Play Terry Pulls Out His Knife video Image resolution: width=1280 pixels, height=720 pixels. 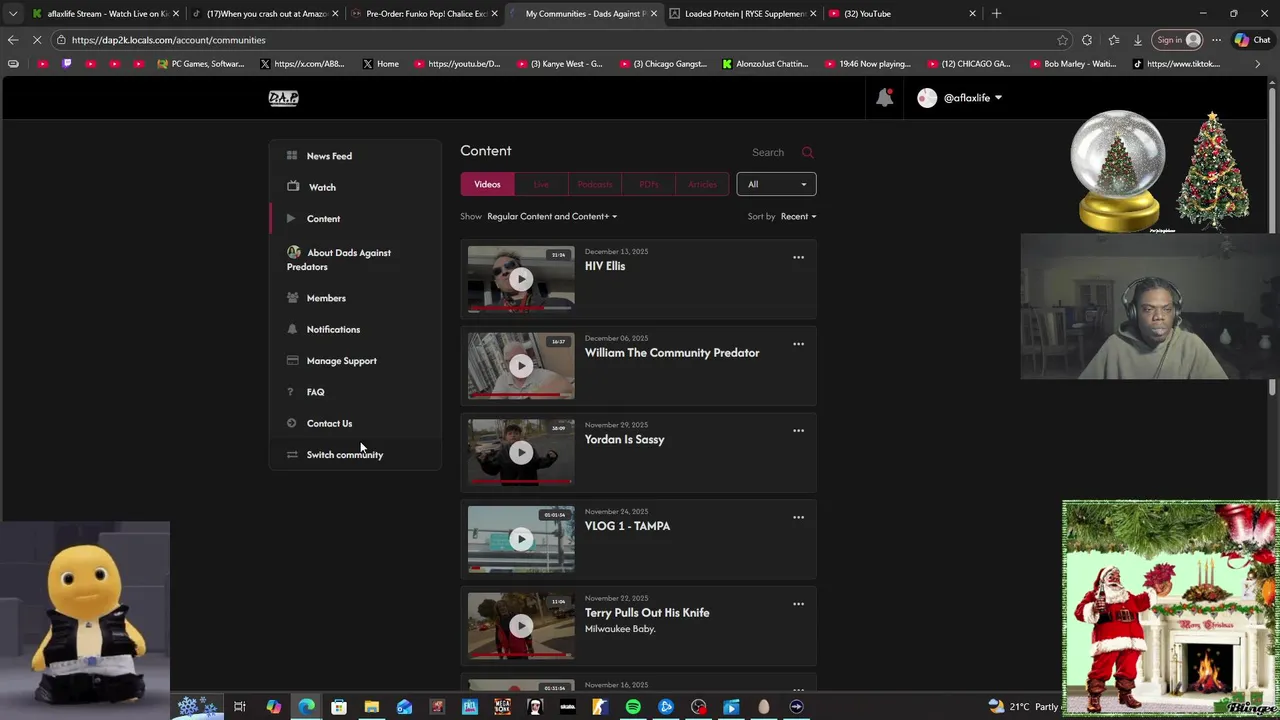coord(521,626)
